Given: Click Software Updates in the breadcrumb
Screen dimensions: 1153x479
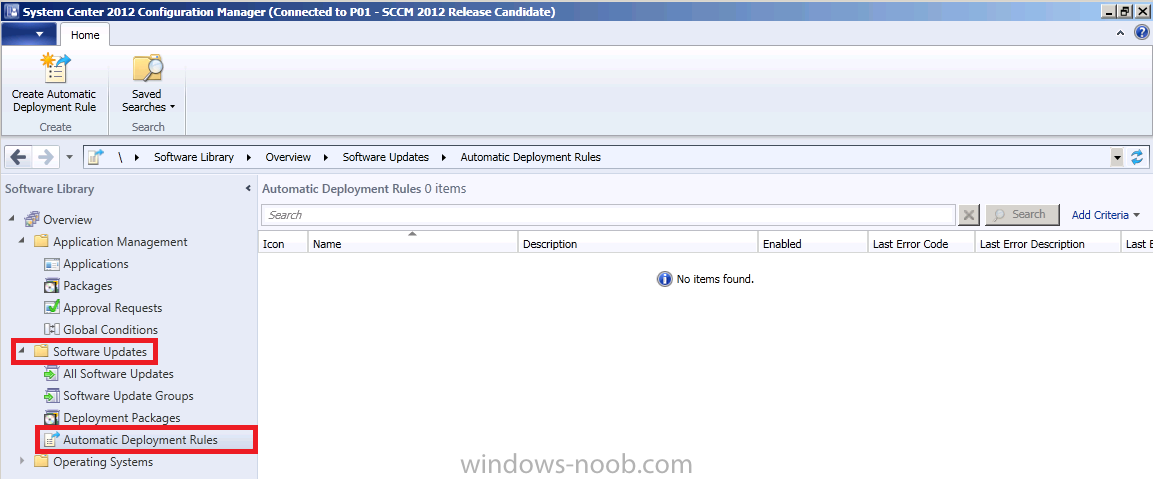Looking at the screenshot, I should tap(385, 157).
